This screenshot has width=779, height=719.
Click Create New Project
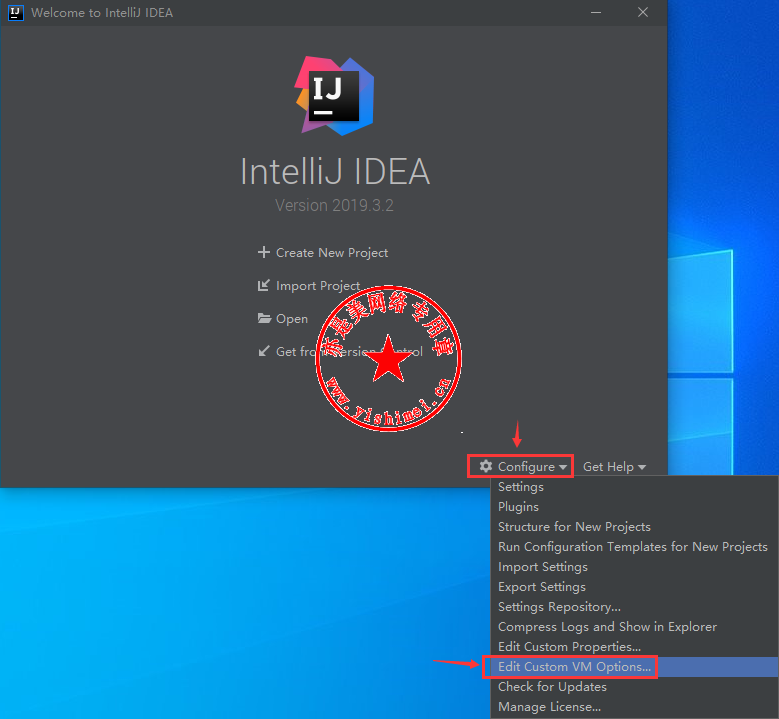click(332, 252)
